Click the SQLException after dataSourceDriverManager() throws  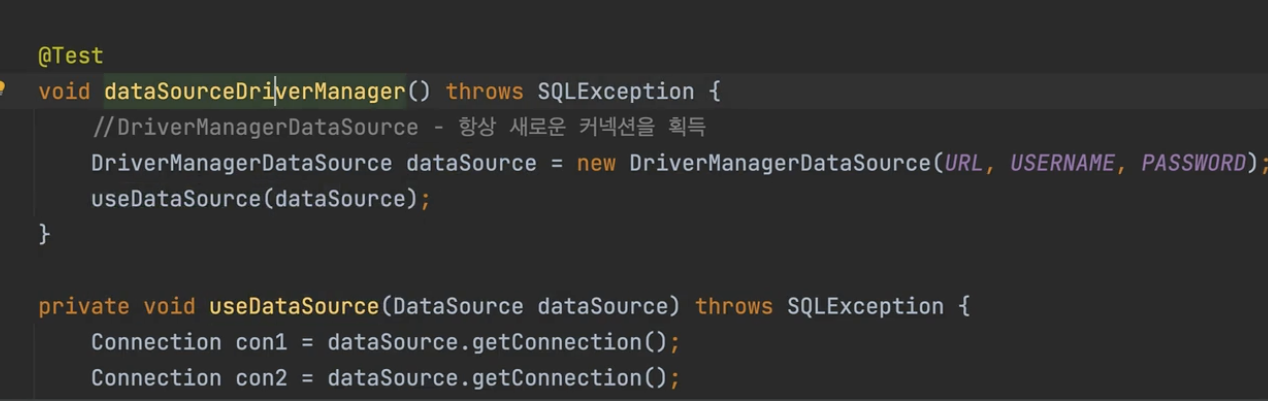(616, 92)
